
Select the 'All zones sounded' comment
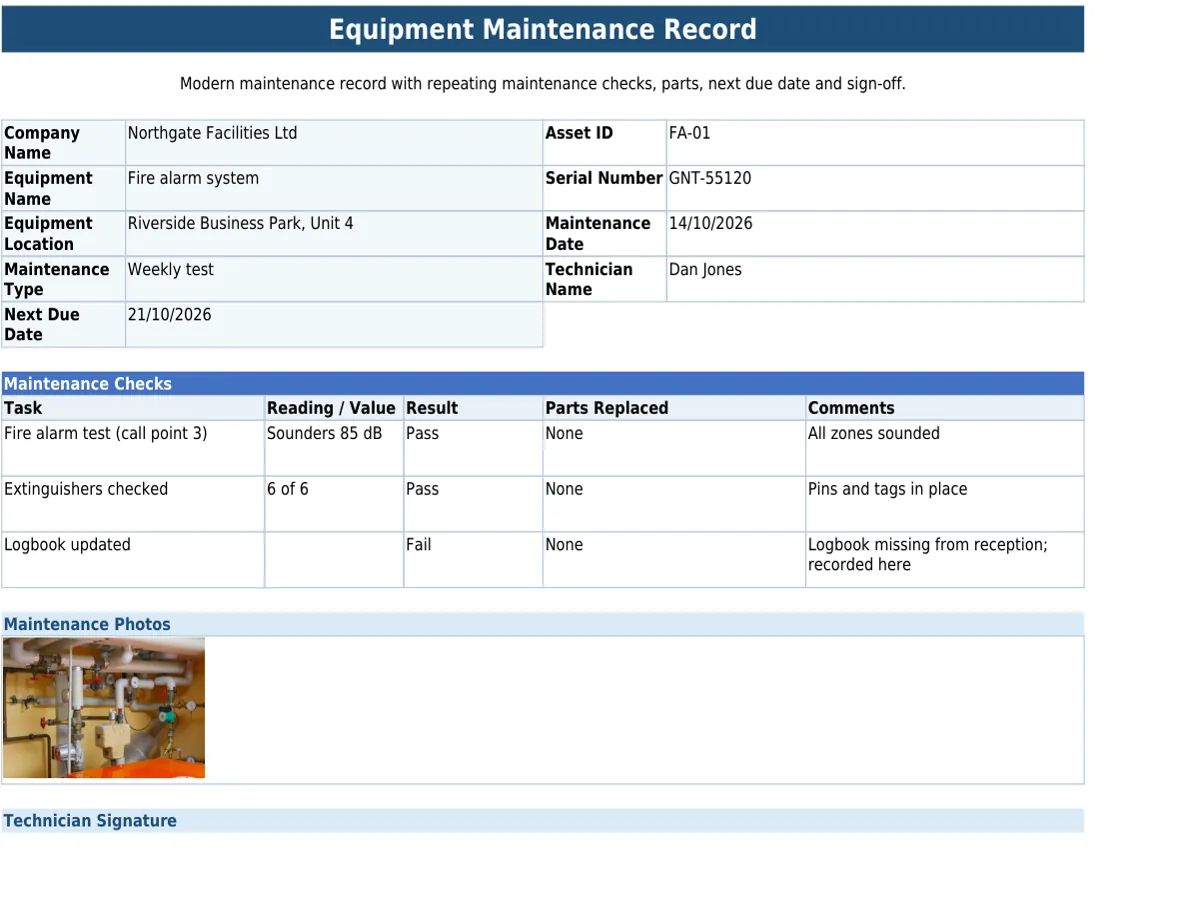click(x=945, y=448)
